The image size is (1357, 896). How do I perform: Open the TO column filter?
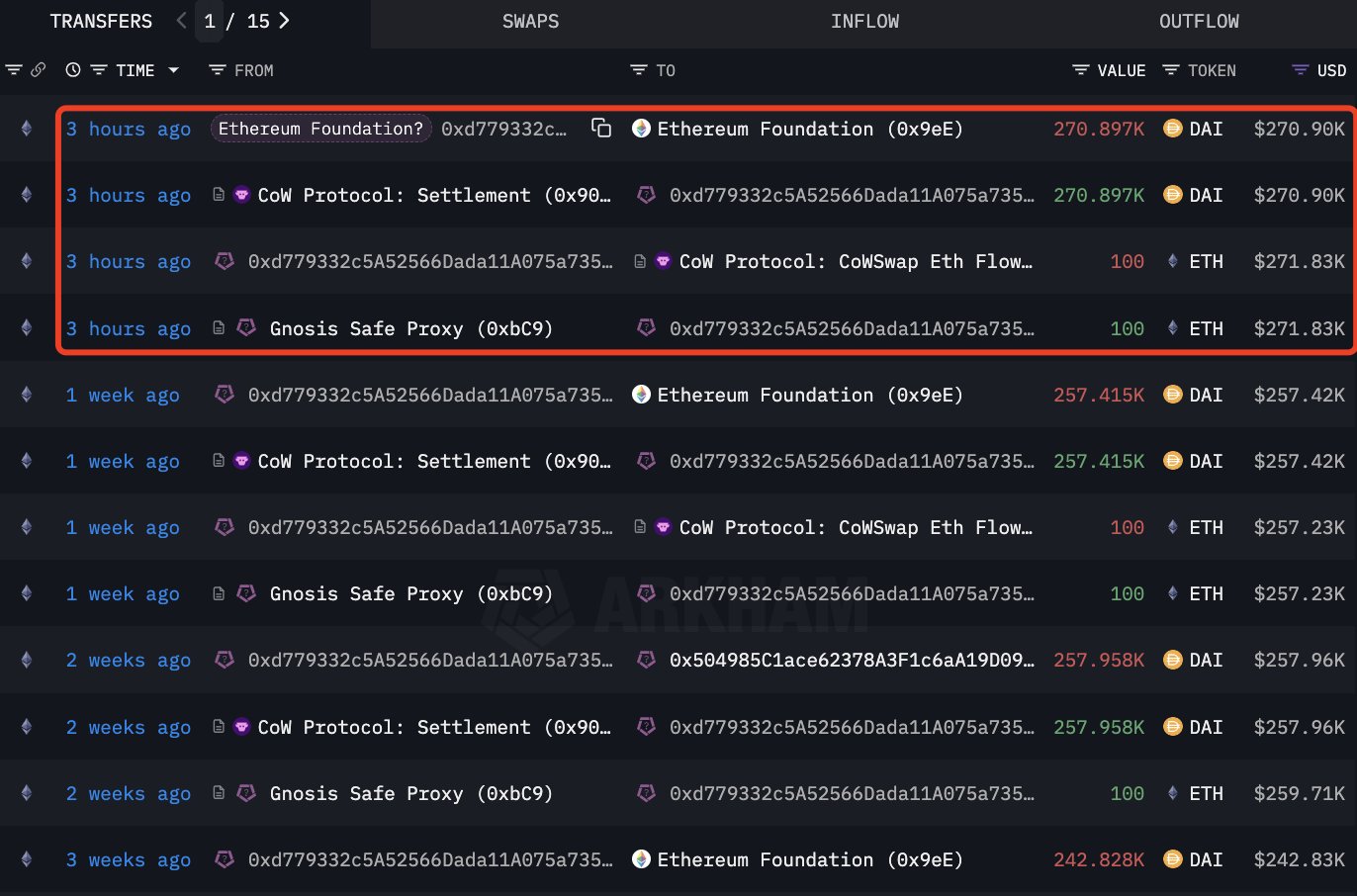pyautogui.click(x=639, y=70)
